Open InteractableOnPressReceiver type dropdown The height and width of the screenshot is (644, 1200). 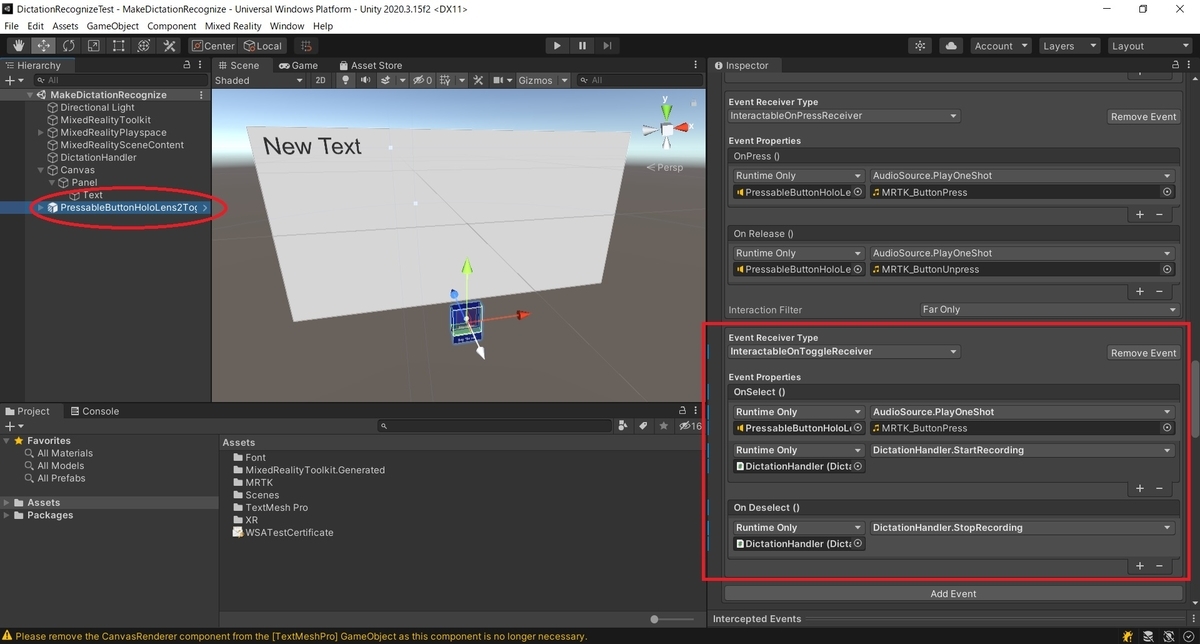(x=843, y=116)
